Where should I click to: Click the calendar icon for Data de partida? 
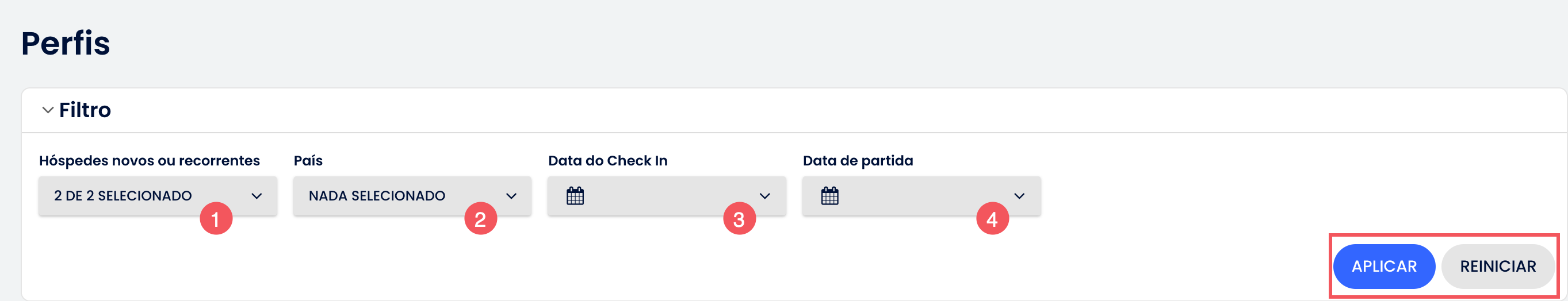pyautogui.click(x=829, y=196)
